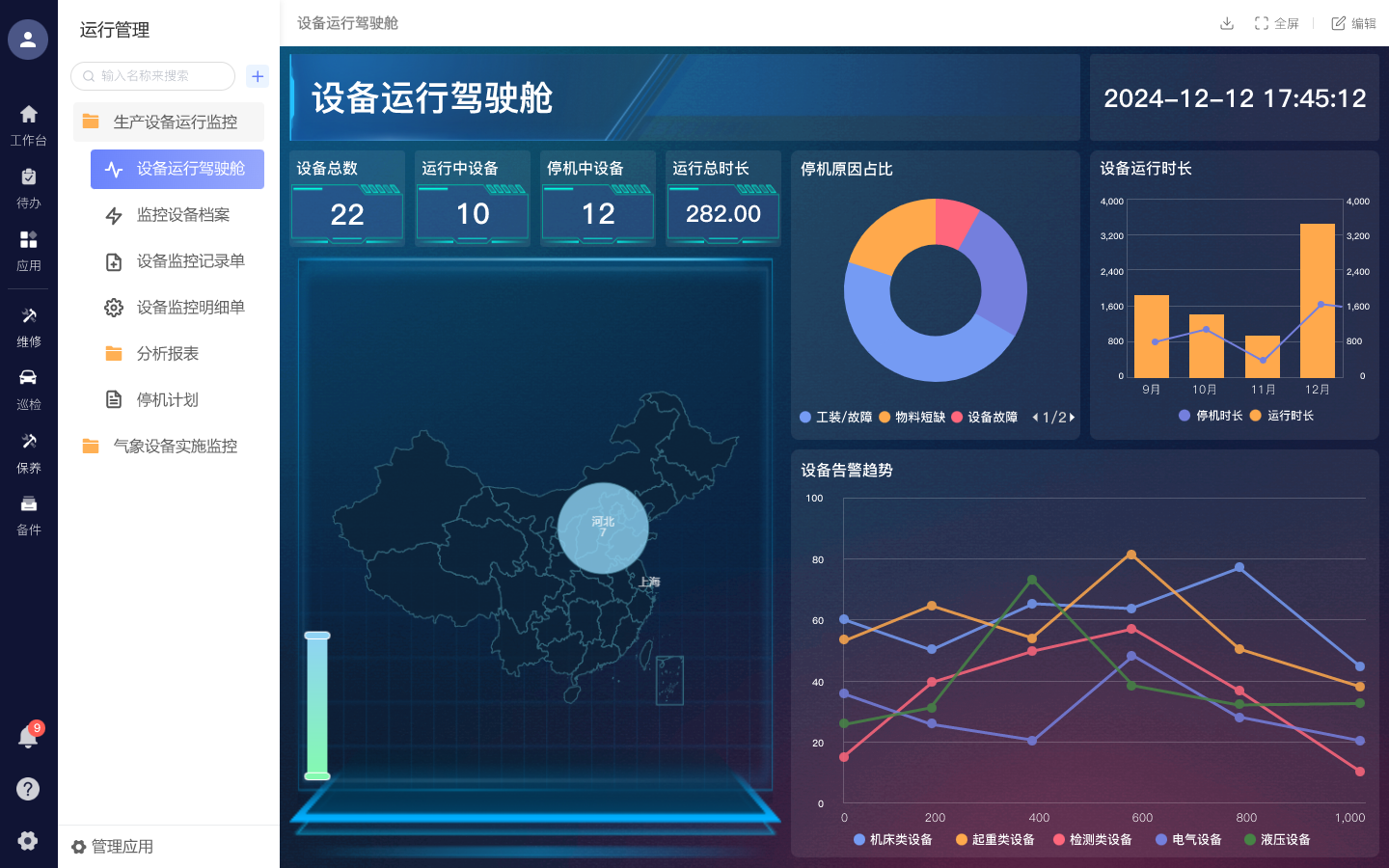Click 管理应用 at sidebar bottom
The image size is (1389, 868).
(112, 847)
